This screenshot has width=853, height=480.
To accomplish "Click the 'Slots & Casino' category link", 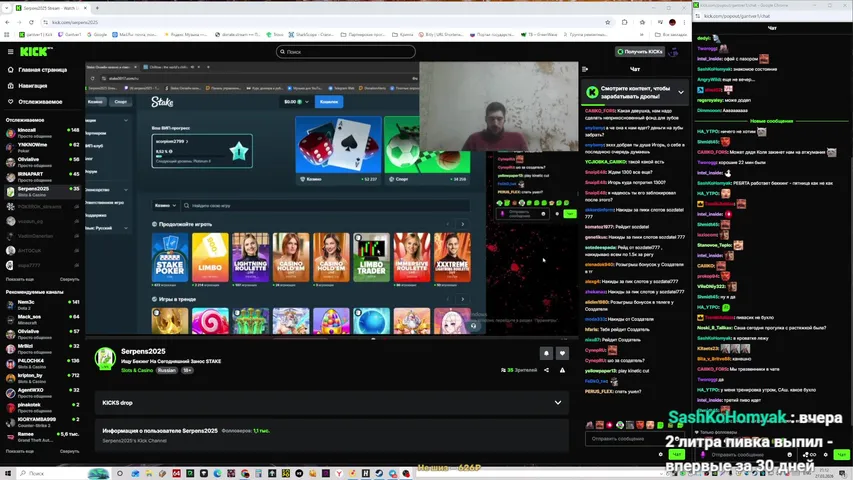I will pyautogui.click(x=137, y=370).
